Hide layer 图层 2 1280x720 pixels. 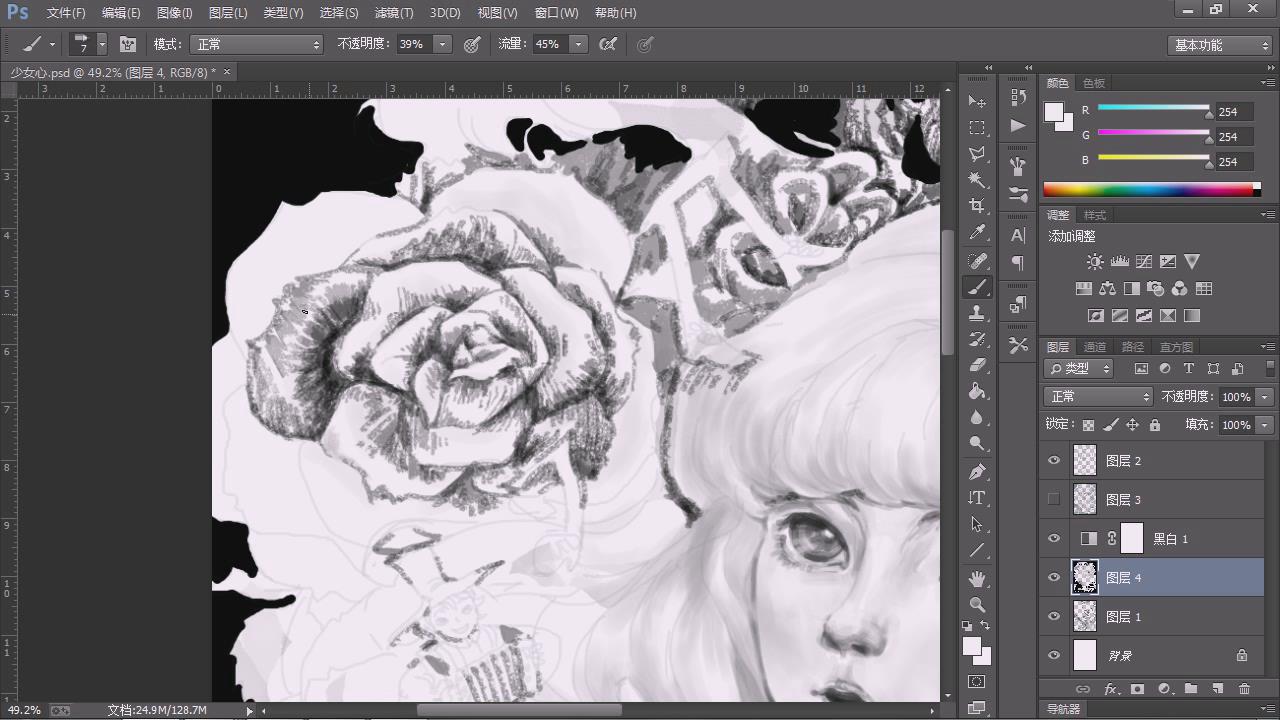click(1053, 460)
